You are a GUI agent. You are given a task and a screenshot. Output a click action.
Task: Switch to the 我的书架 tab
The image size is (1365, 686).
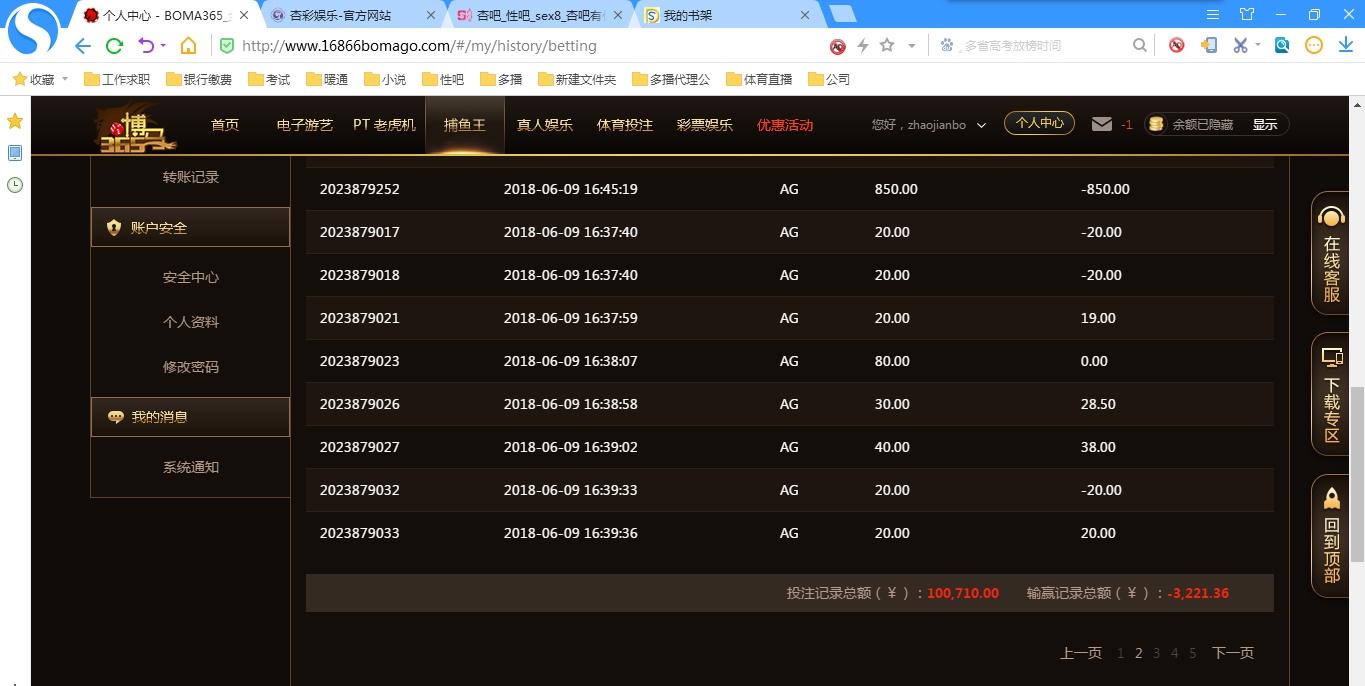point(726,15)
